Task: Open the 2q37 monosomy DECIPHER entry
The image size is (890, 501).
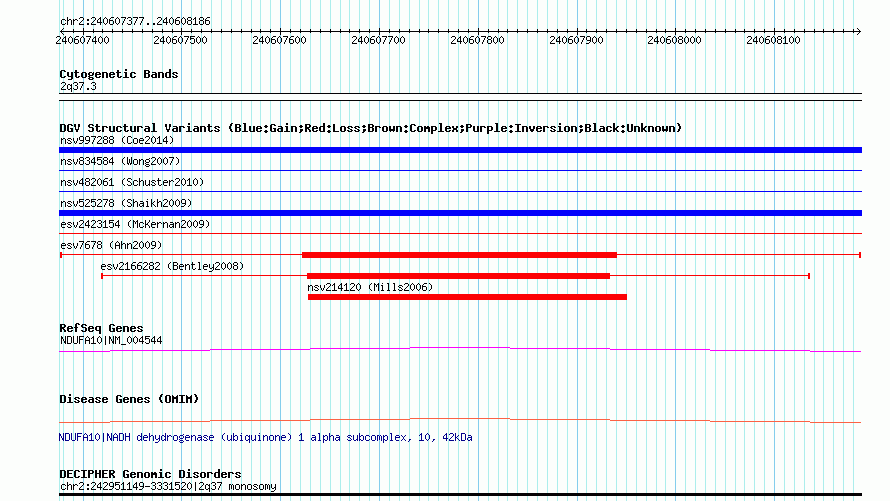Action: 168,486
